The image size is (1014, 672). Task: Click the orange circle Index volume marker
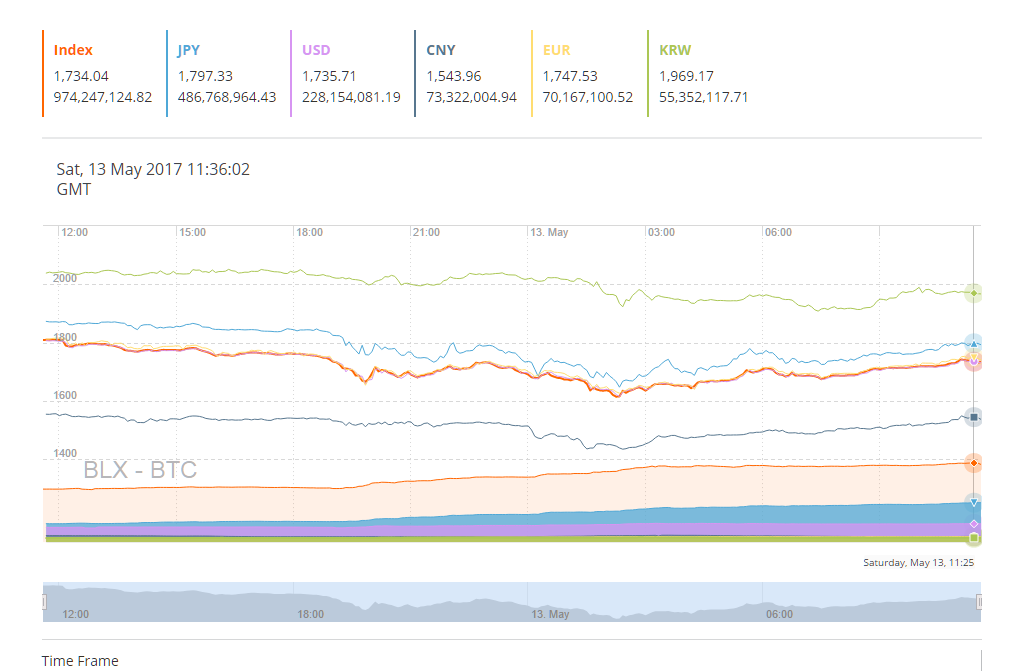click(x=973, y=463)
